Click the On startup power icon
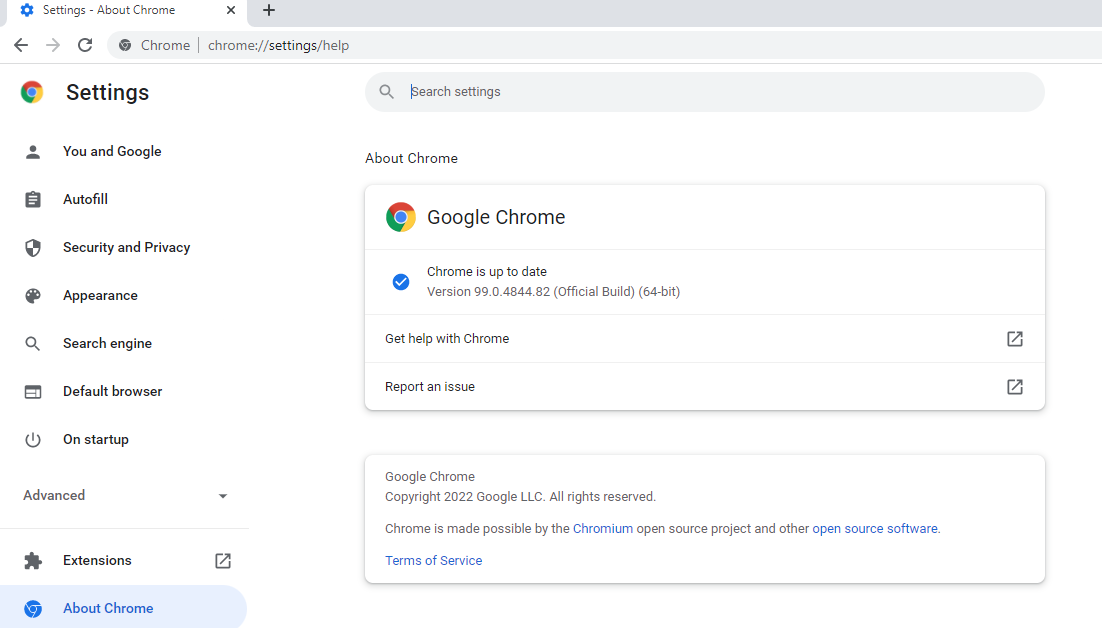The width and height of the screenshot is (1102, 628). [x=33, y=440]
